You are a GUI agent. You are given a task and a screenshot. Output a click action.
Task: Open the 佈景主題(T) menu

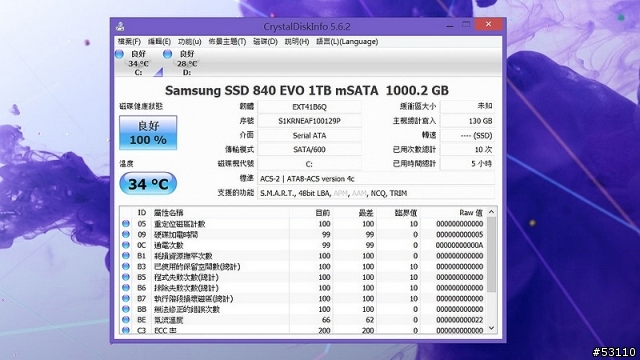[x=227, y=42]
